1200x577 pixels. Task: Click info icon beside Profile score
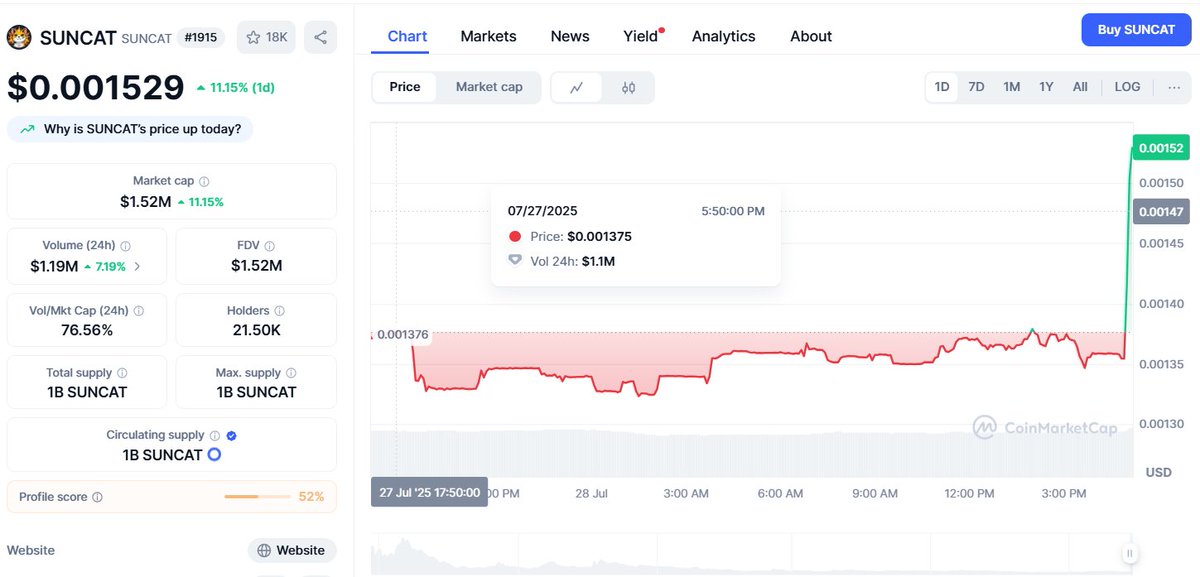pos(97,497)
